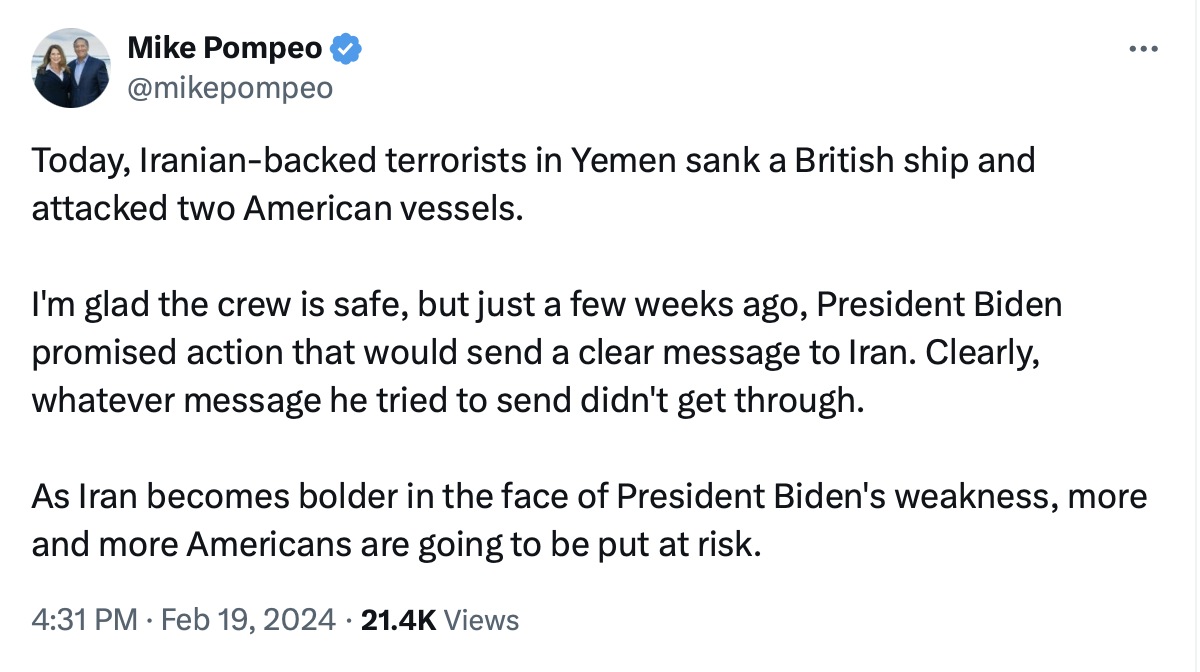Click the blue verified checkmark badge

click(346, 48)
